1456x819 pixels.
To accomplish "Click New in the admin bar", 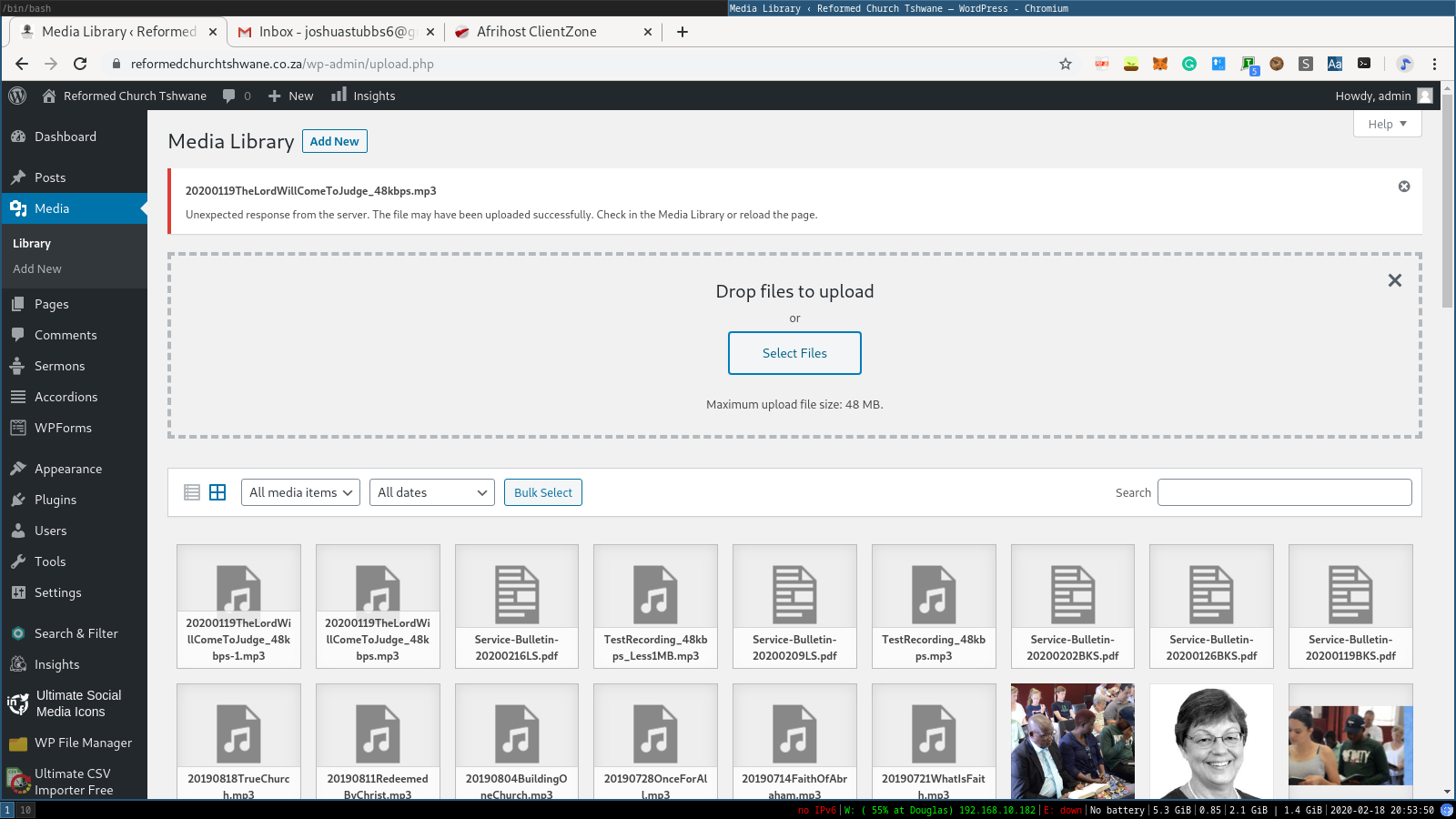I will point(291,96).
